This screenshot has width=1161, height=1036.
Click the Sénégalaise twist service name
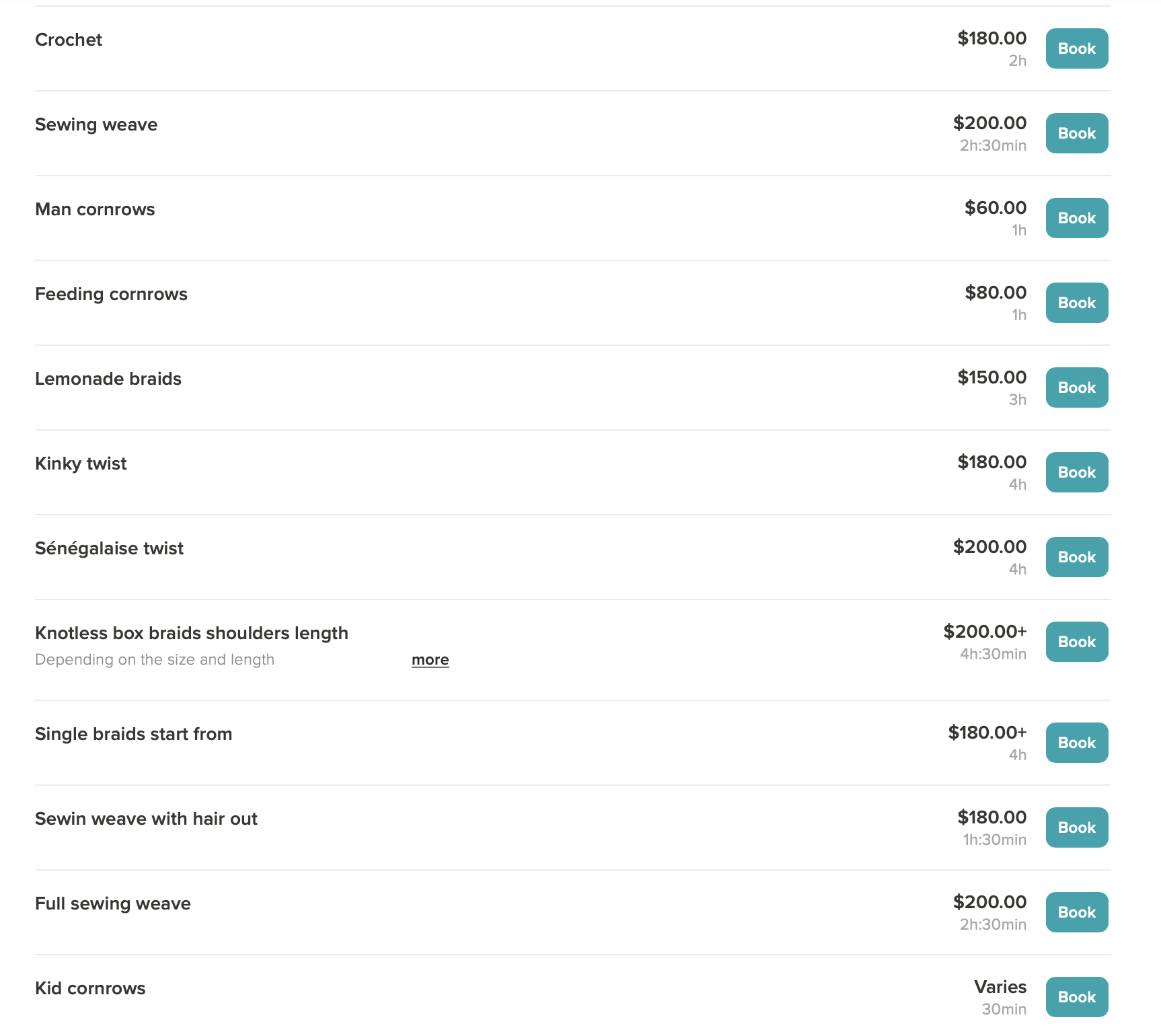[x=109, y=548]
